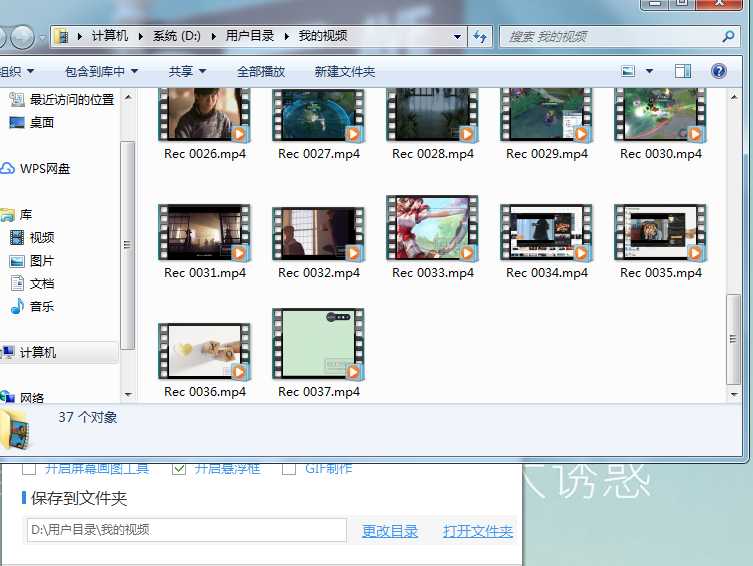Click the 打开文件夹 link in the recorder window
The height and width of the screenshot is (566, 753).
pos(478,531)
